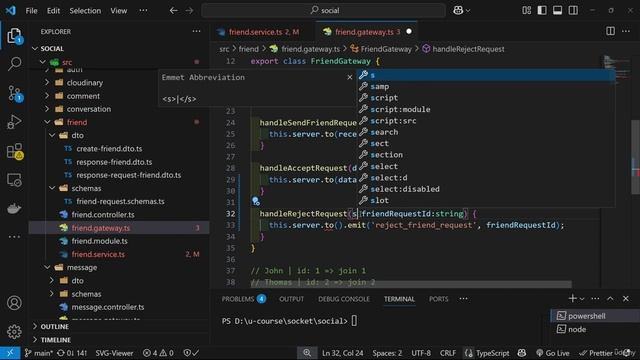Open Source Control view in activity bar
The image size is (640, 360).
coord(14,93)
